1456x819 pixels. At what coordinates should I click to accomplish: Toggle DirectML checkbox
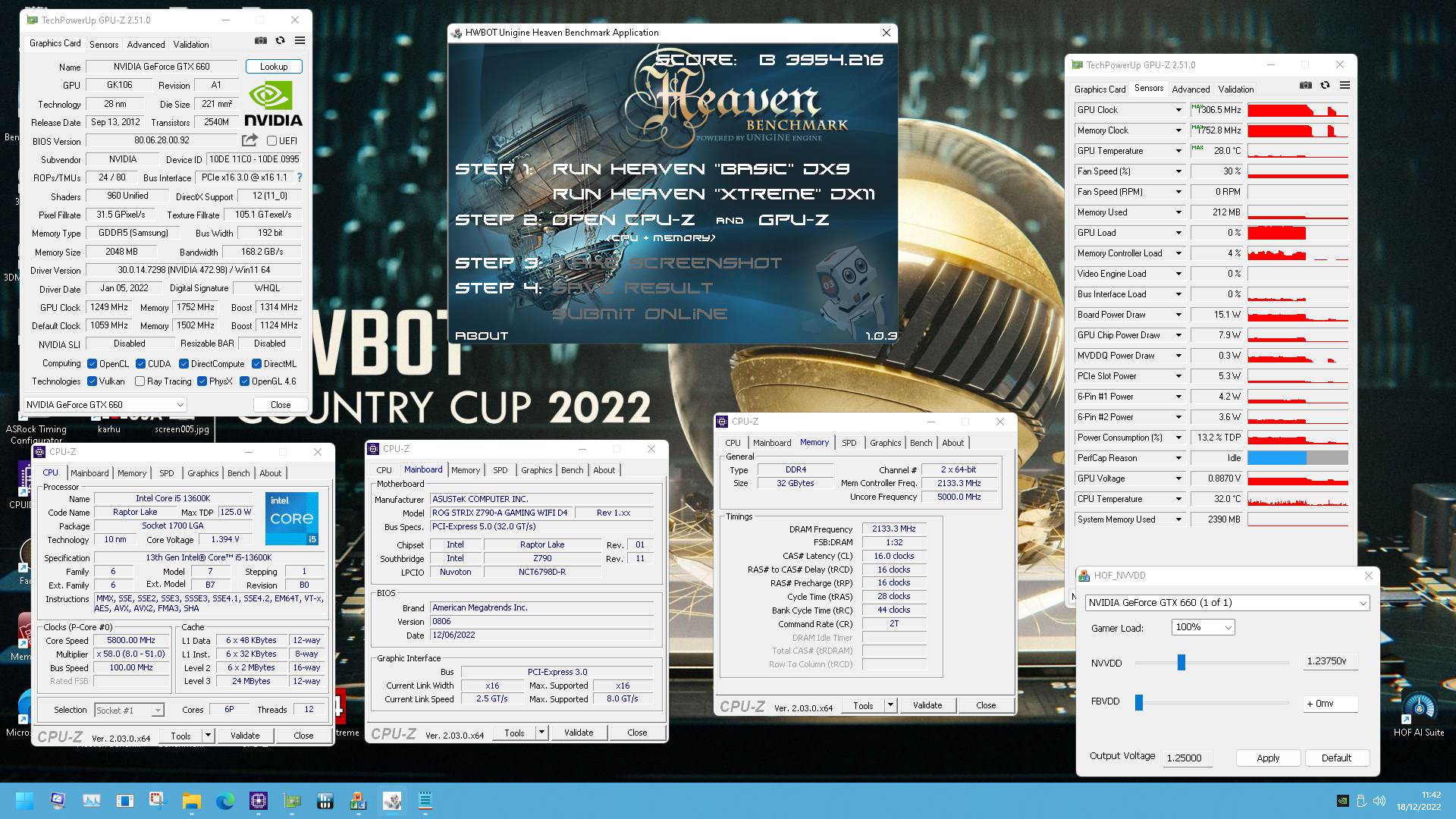point(256,364)
